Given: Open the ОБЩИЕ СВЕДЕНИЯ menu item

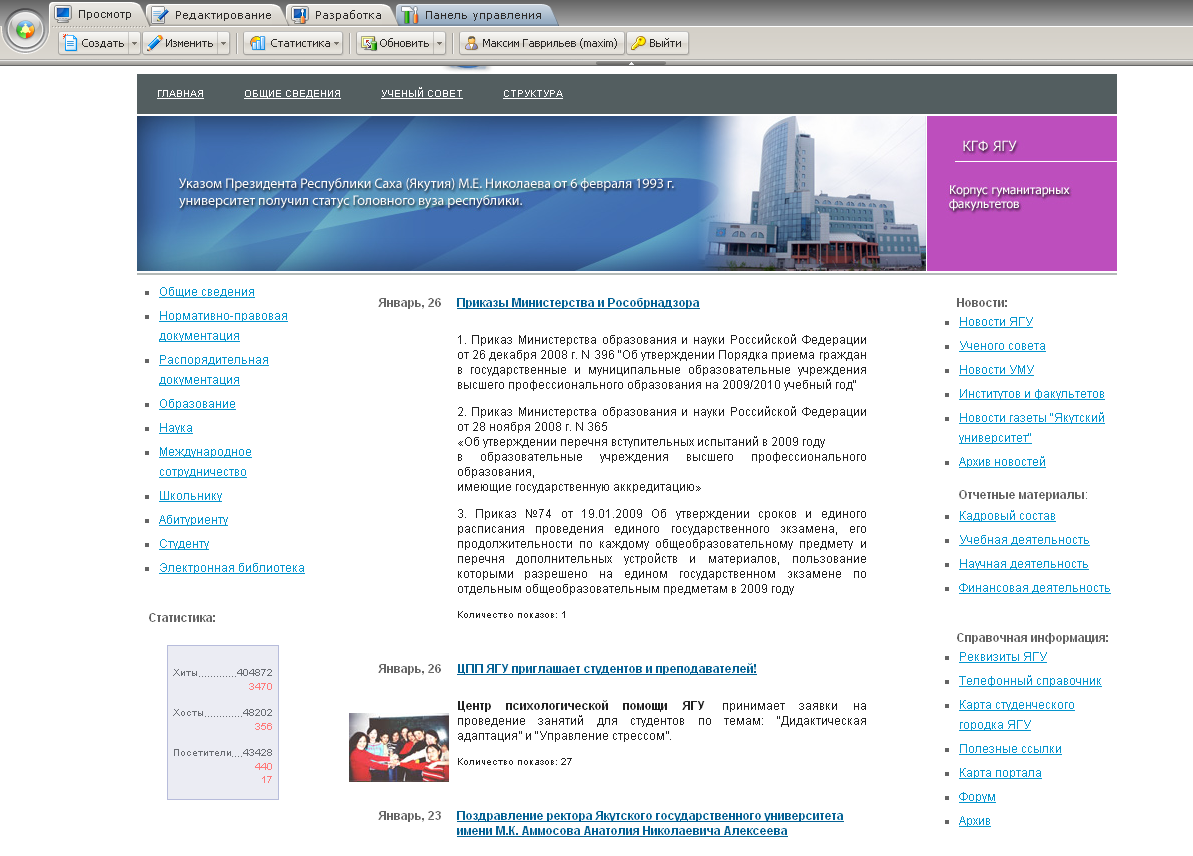Looking at the screenshot, I should (292, 94).
